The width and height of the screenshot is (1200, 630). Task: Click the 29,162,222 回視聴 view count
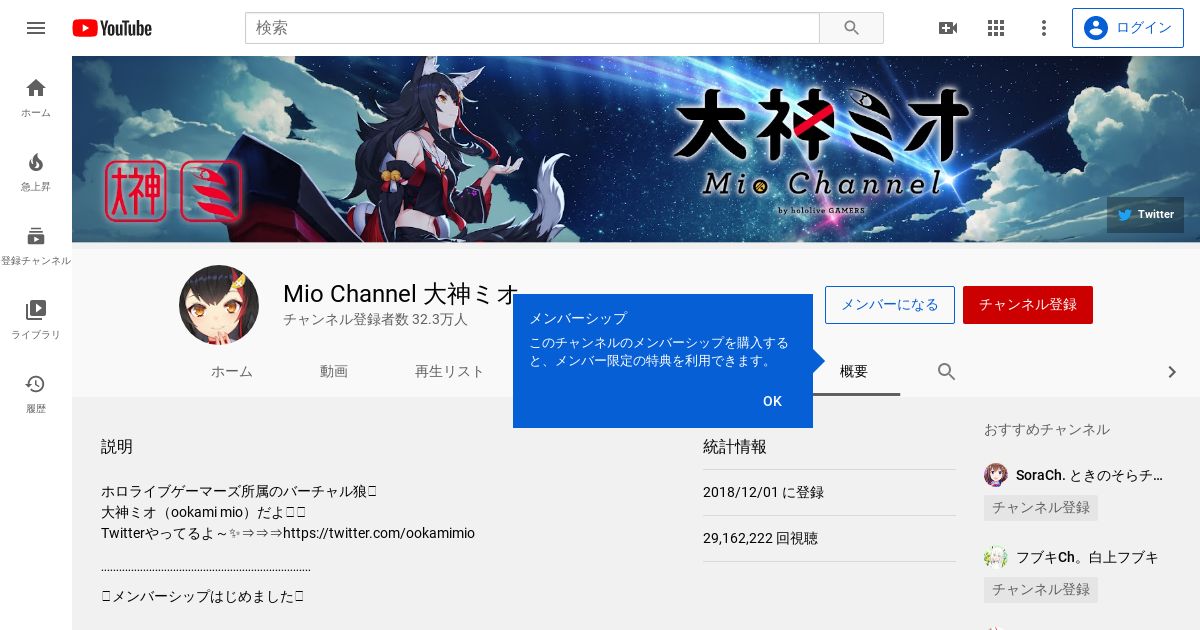(x=760, y=538)
